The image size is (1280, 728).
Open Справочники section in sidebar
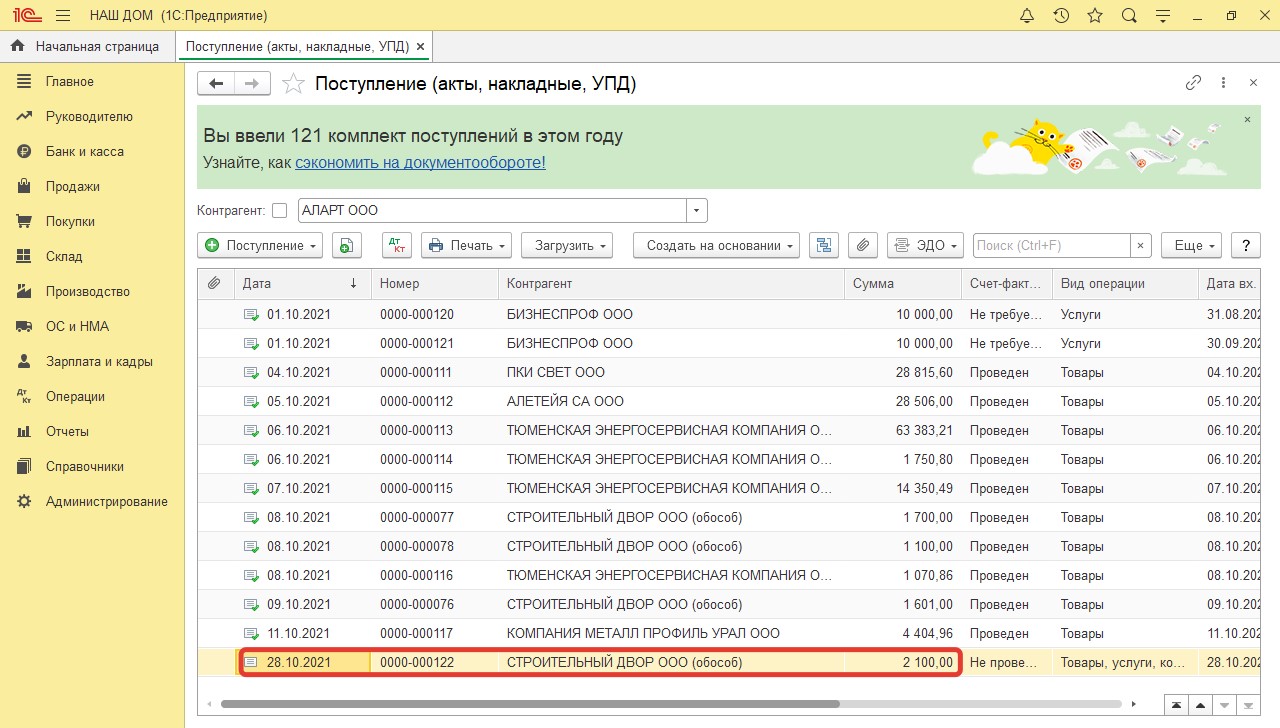pyautogui.click(x=85, y=467)
